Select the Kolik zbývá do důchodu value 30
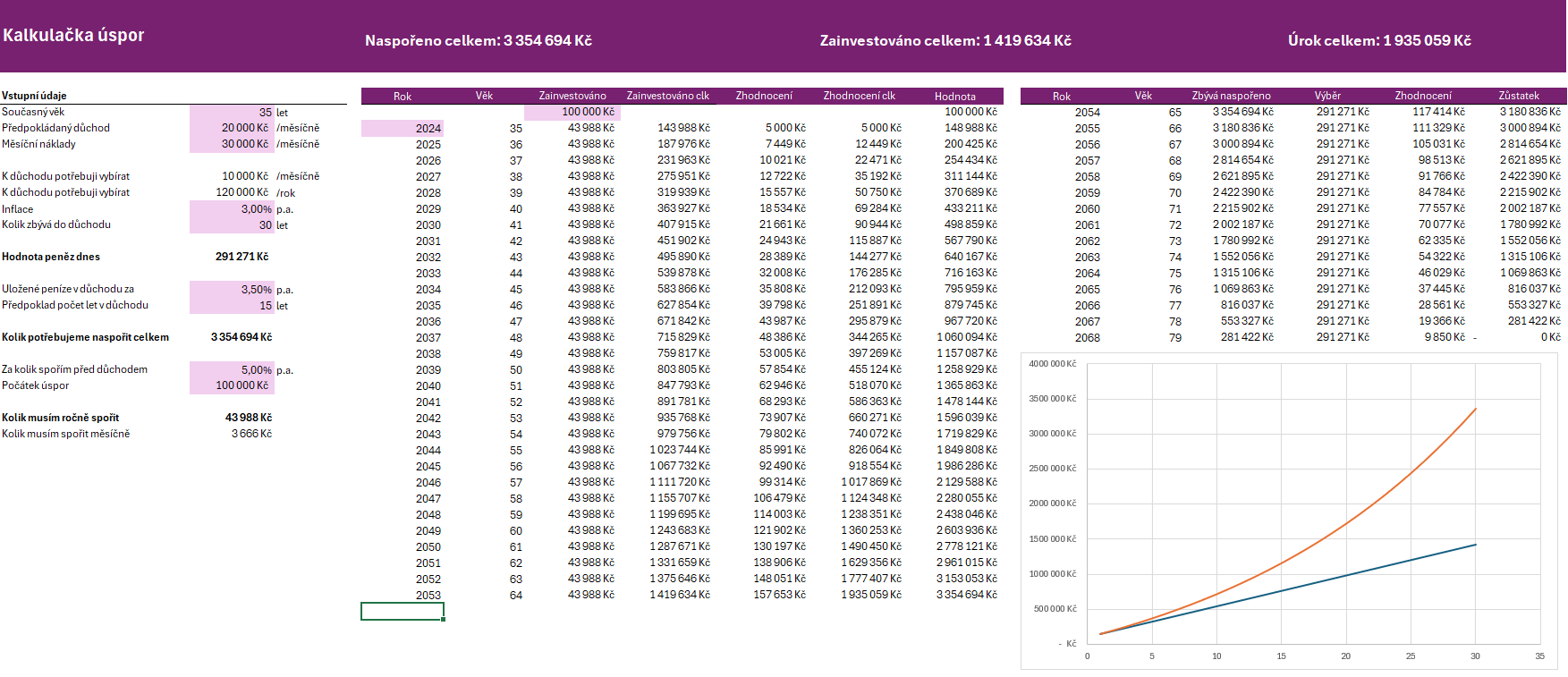 click(x=232, y=224)
